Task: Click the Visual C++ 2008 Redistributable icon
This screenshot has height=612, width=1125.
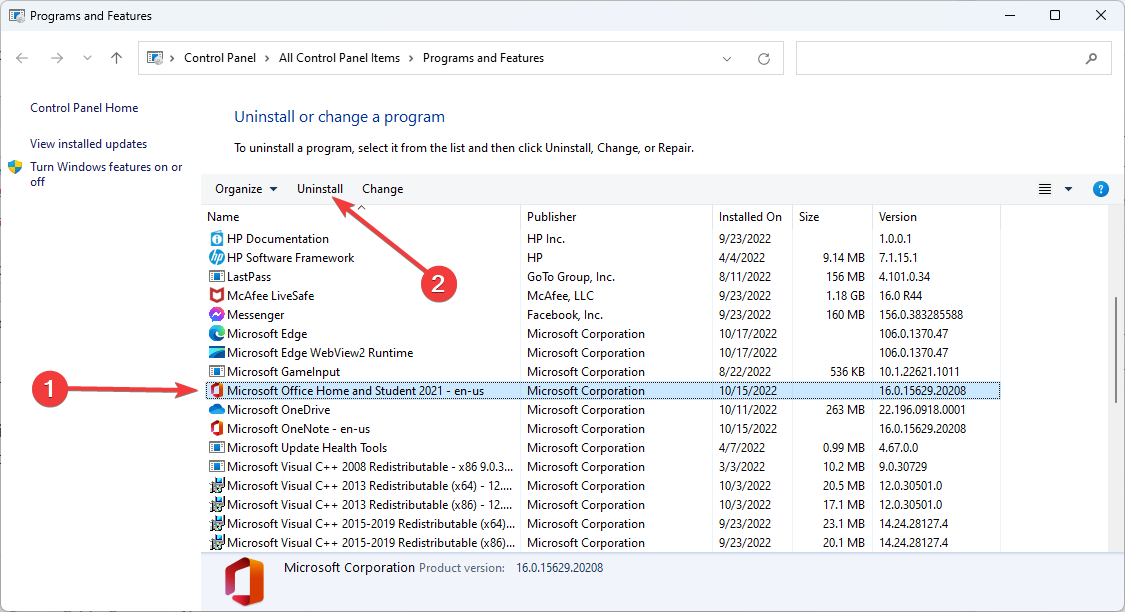Action: click(x=216, y=466)
